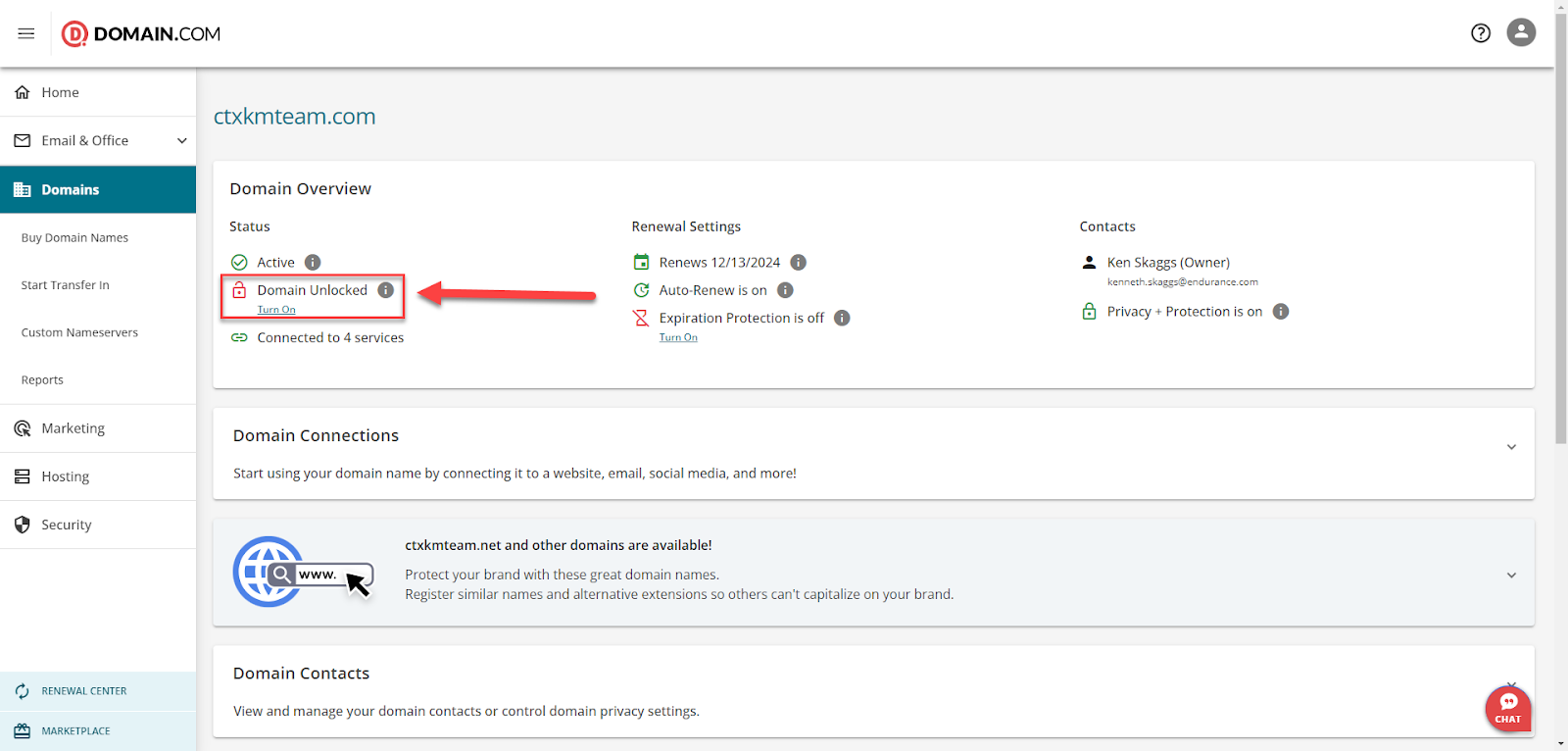Click the Renewal Settings column heading
The height and width of the screenshot is (751, 1568).
(687, 226)
